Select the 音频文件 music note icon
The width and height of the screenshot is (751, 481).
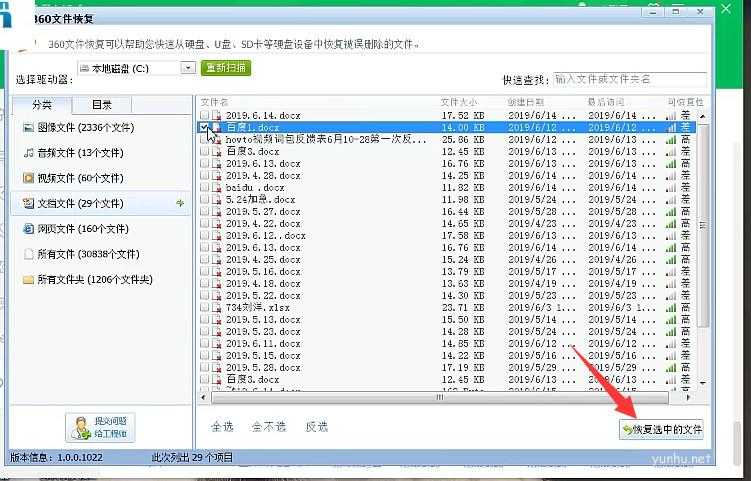pos(28,153)
